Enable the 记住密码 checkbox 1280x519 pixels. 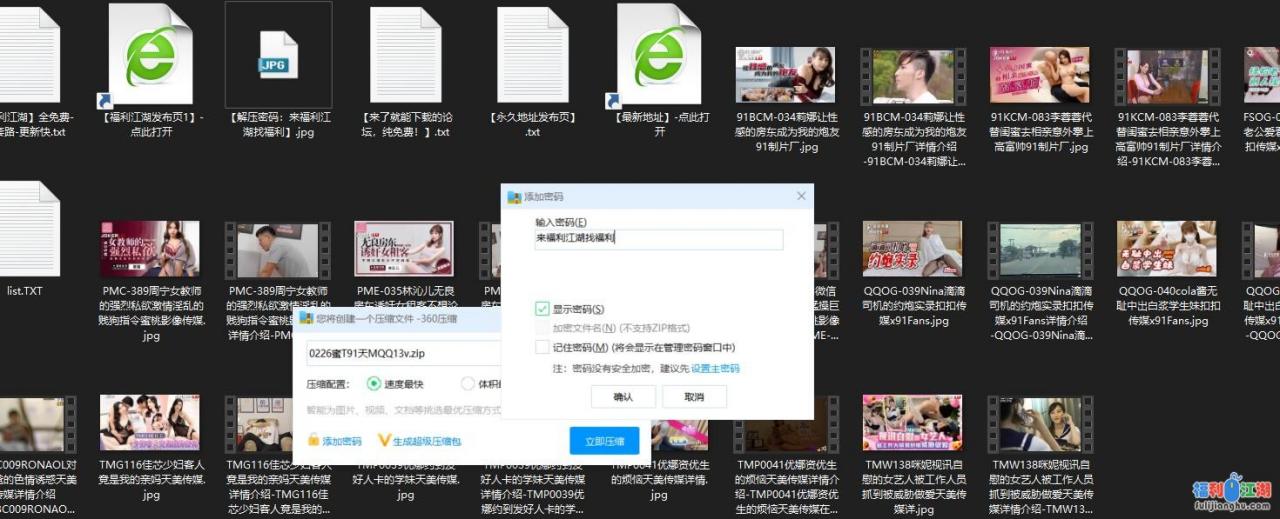click(x=542, y=347)
